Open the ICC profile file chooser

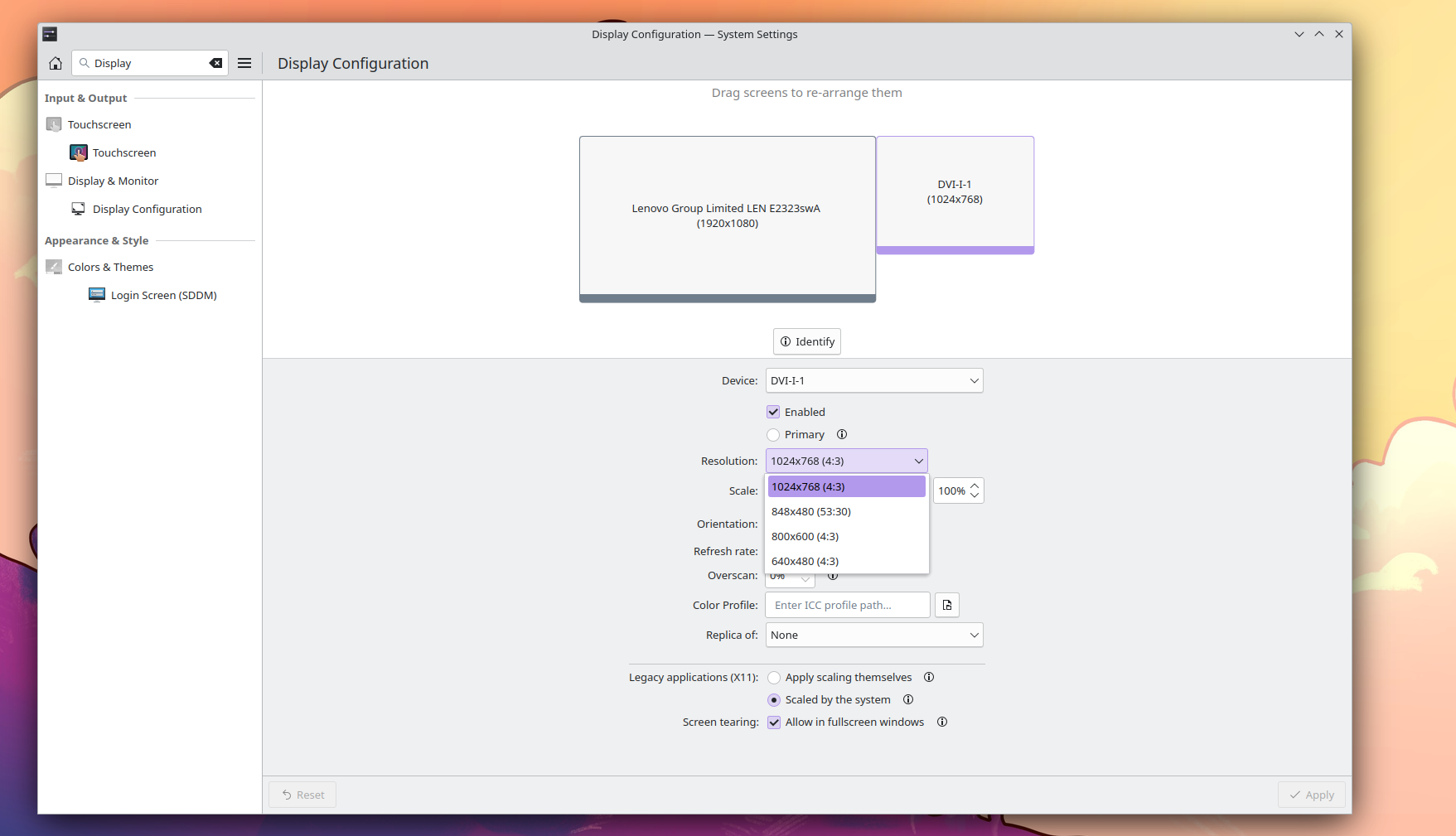click(x=947, y=606)
